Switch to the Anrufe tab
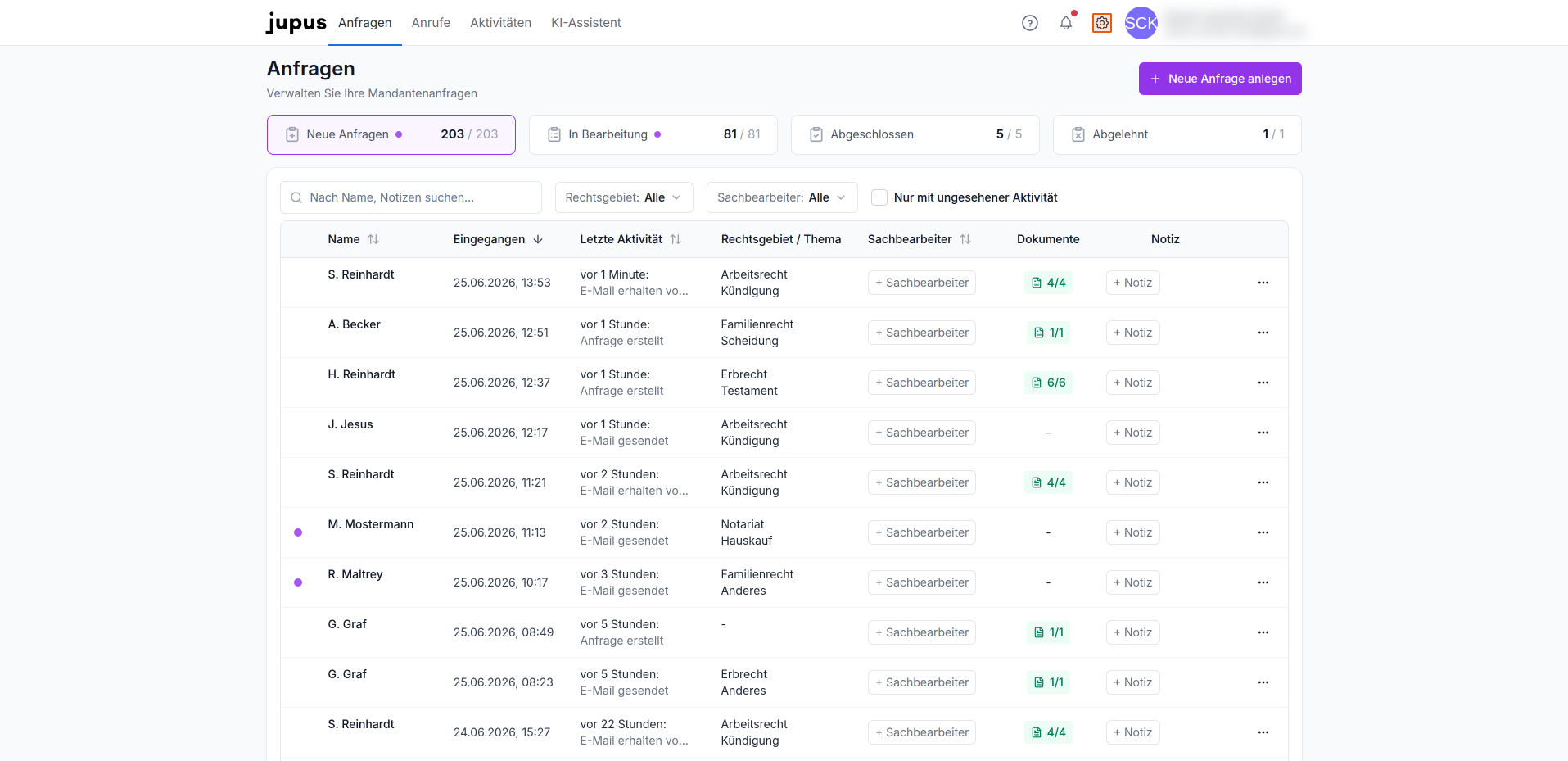Viewport: 1568px width, 761px height. [431, 23]
